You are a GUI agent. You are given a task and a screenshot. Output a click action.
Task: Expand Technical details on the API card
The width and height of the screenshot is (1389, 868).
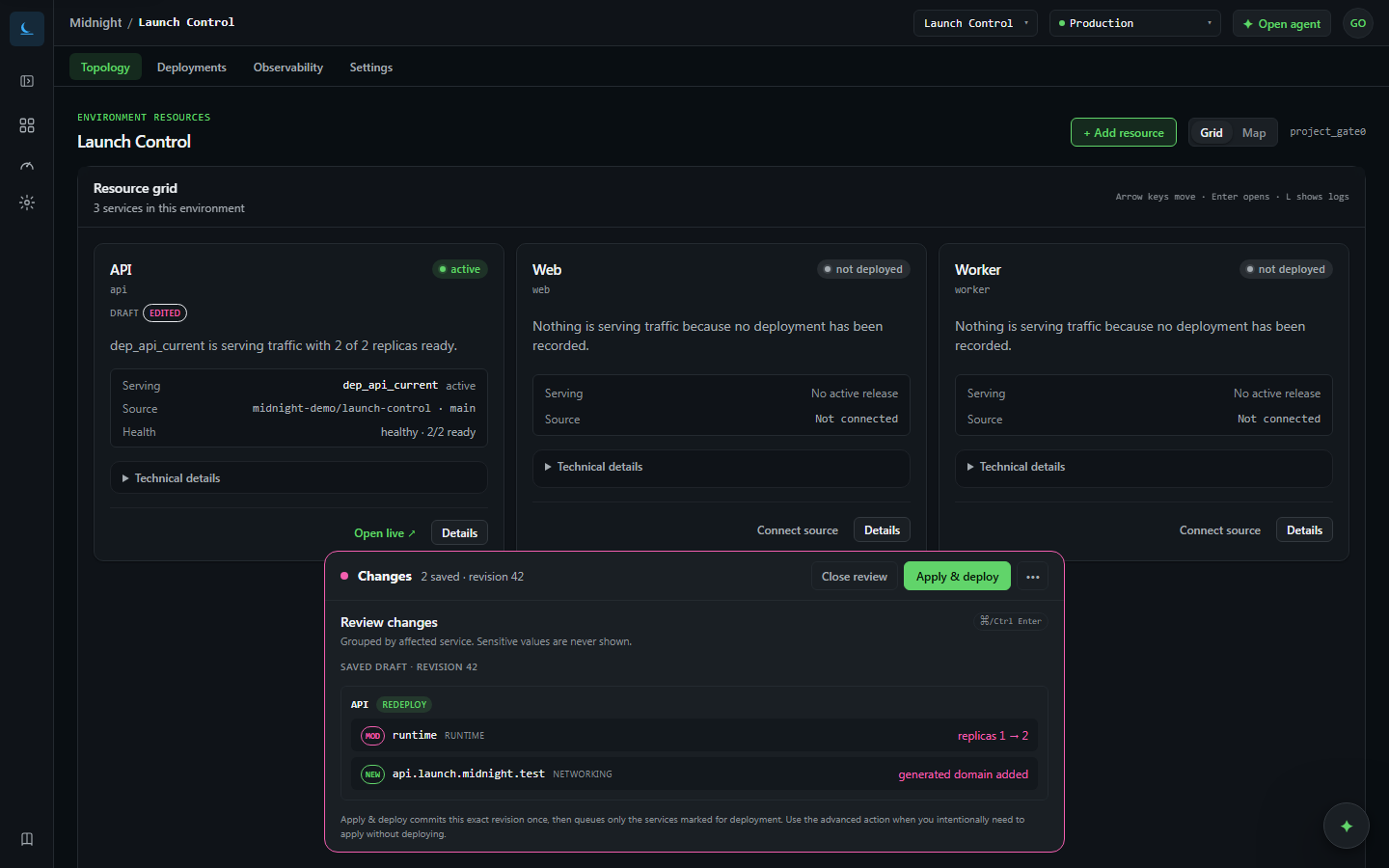coord(299,478)
